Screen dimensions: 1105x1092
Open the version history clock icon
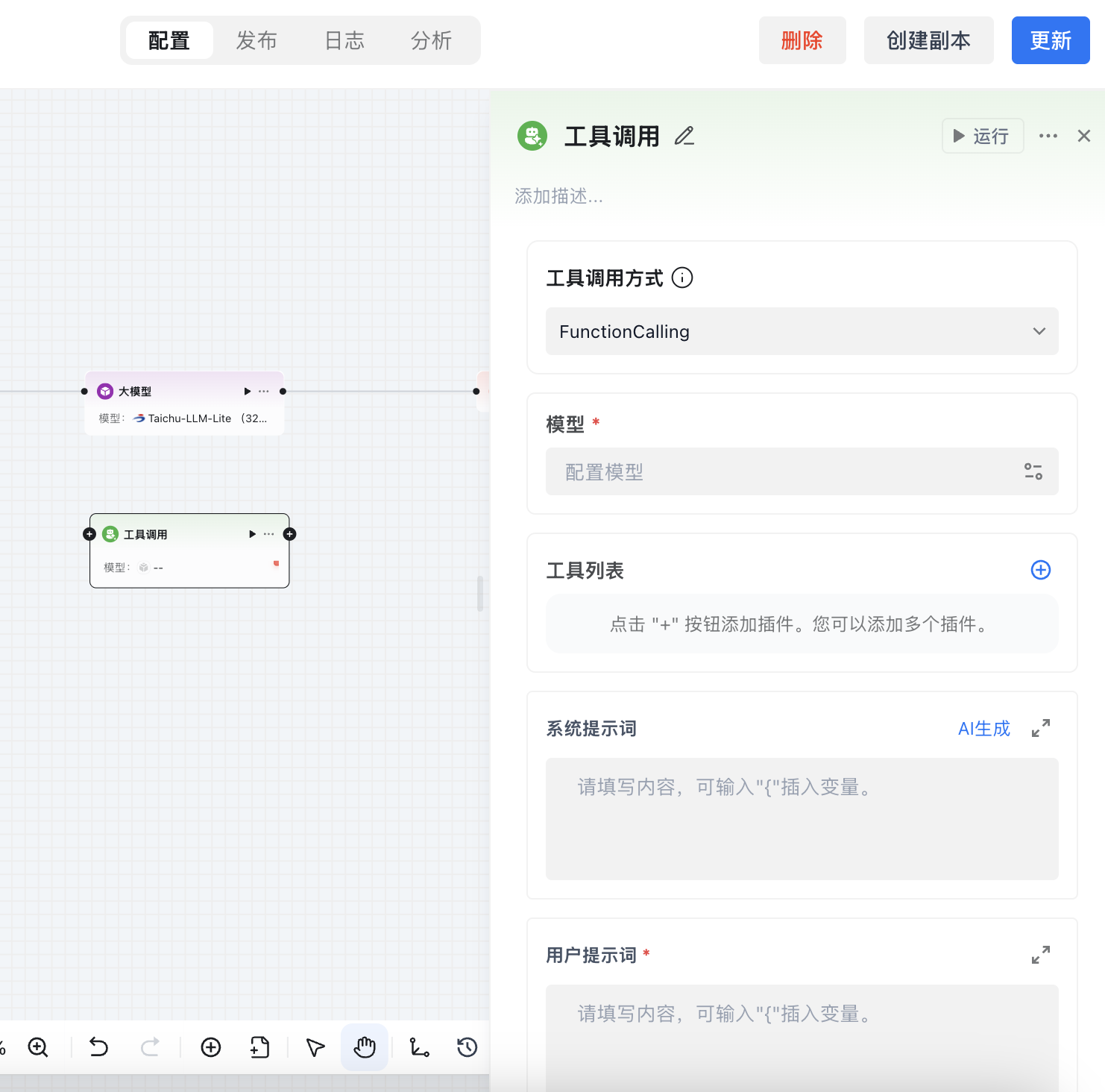(465, 1047)
